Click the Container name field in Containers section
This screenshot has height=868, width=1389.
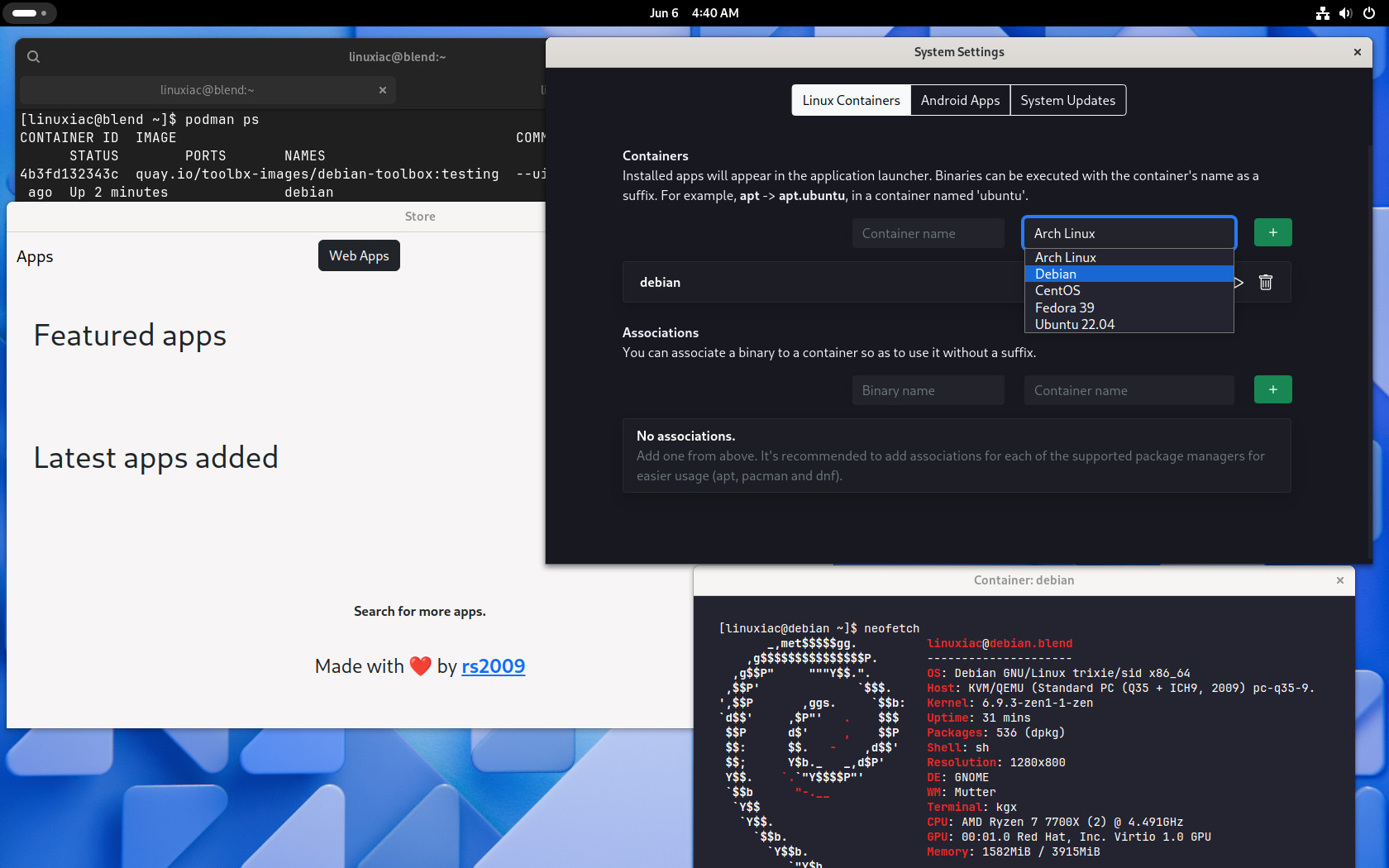point(928,233)
